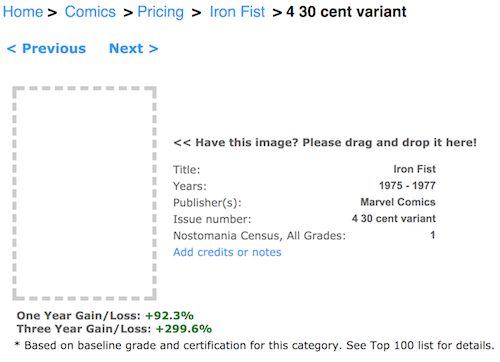This screenshot has width=500, height=362.
Task: Click the Top 100 list footnote text
Action: click(255, 345)
